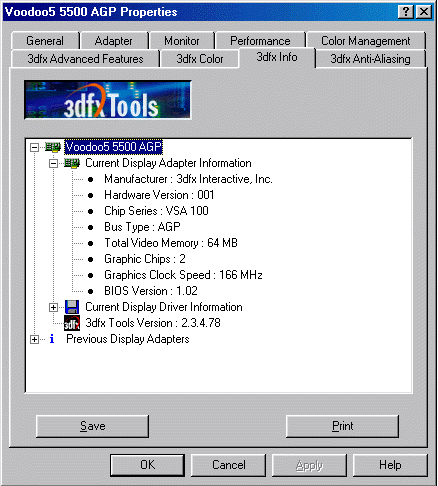Click the blue info icon for Previous Display Adapters
Screen dimensions: 438x486
(x=52, y=339)
